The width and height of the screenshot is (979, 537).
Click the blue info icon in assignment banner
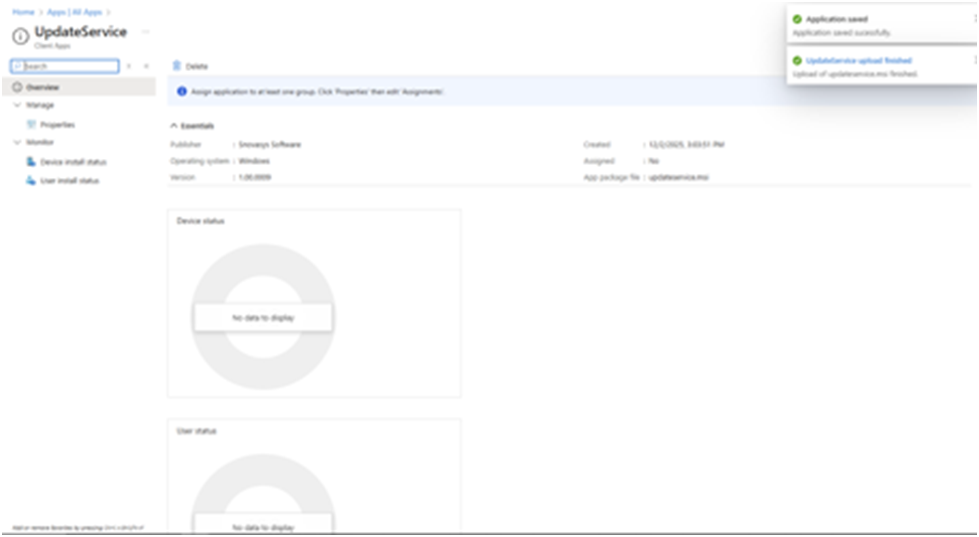[x=182, y=91]
